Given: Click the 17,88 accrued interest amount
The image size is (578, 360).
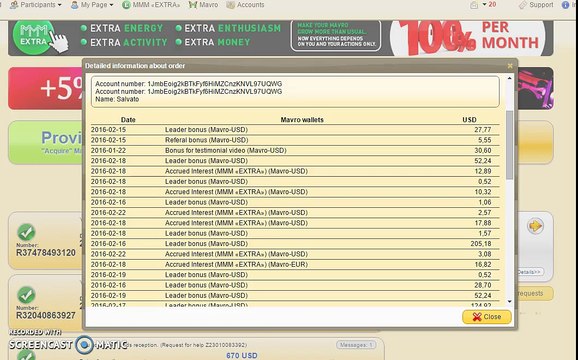Looking at the screenshot, I should tap(483, 223).
